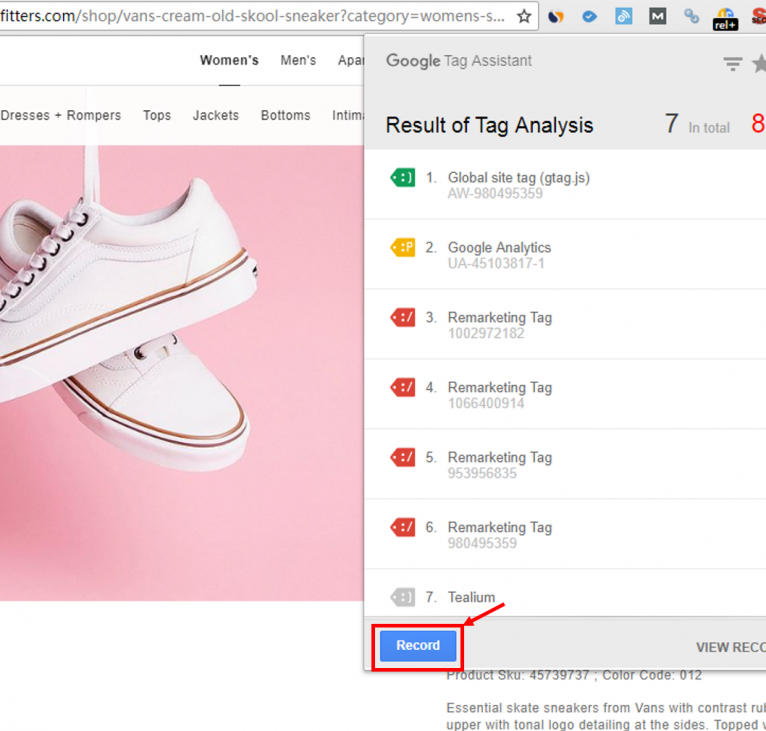Click the white sneaker product image
The height and width of the screenshot is (731, 766).
click(x=150, y=330)
